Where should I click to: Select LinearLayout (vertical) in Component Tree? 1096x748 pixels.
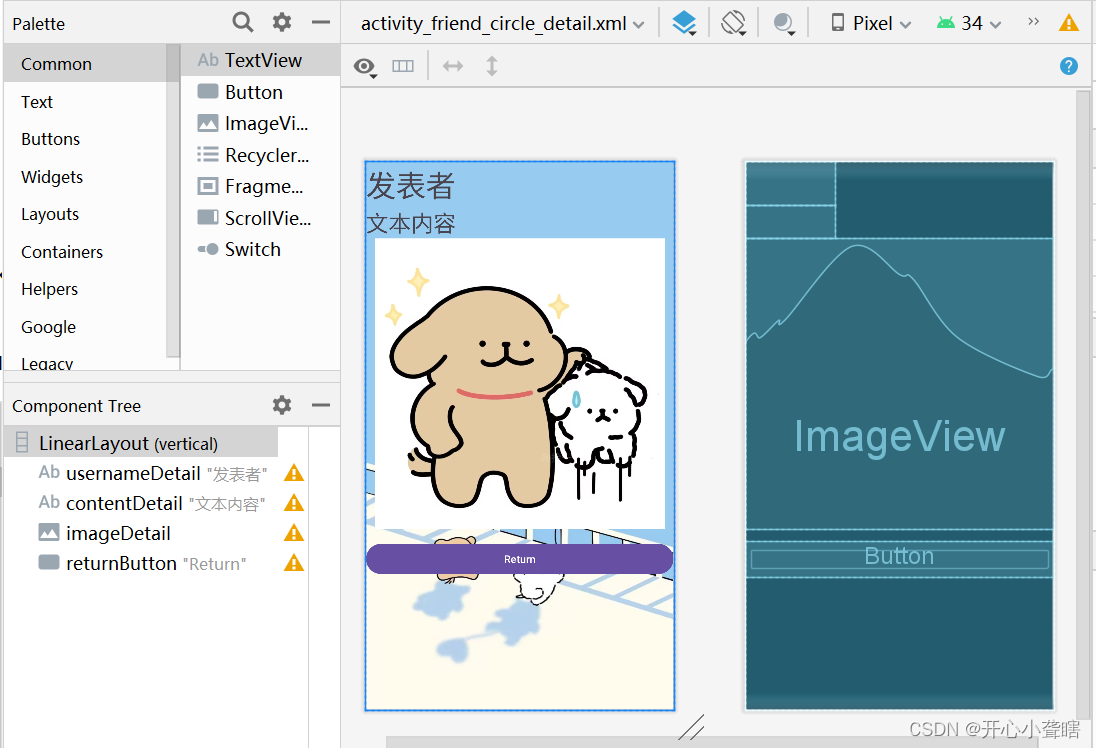(141, 443)
